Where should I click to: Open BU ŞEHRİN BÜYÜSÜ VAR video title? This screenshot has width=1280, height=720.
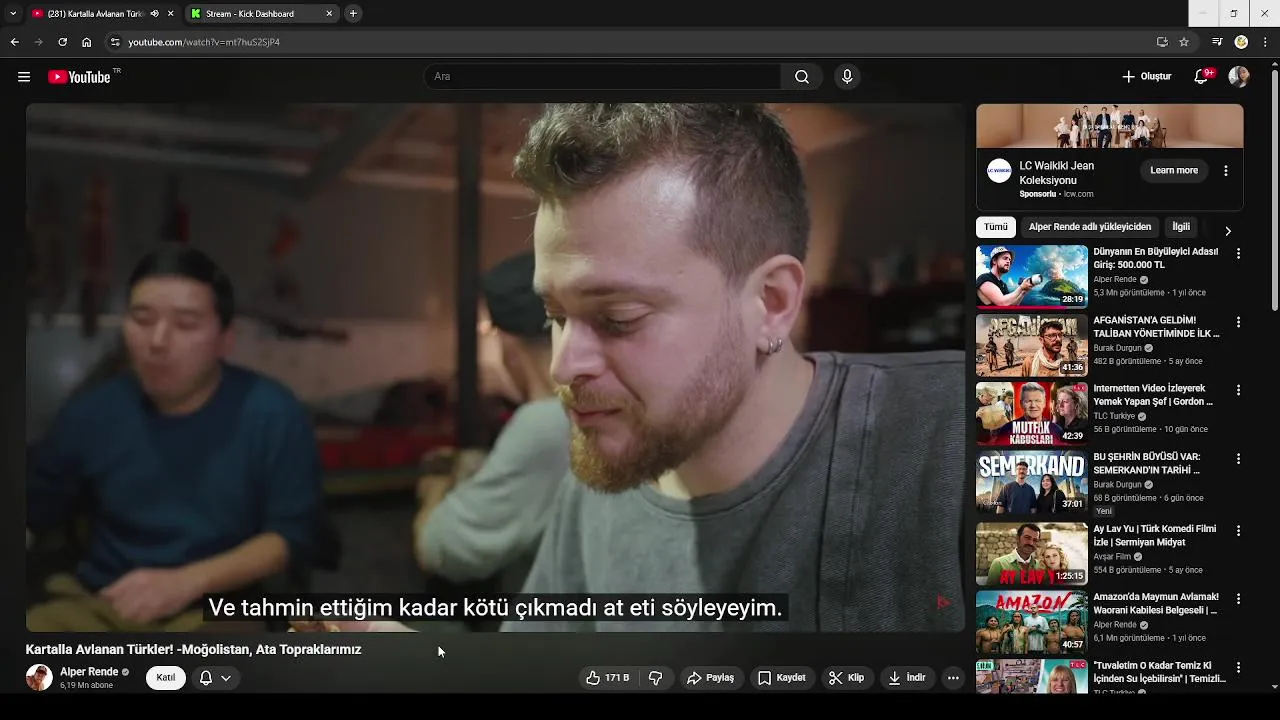point(1147,463)
